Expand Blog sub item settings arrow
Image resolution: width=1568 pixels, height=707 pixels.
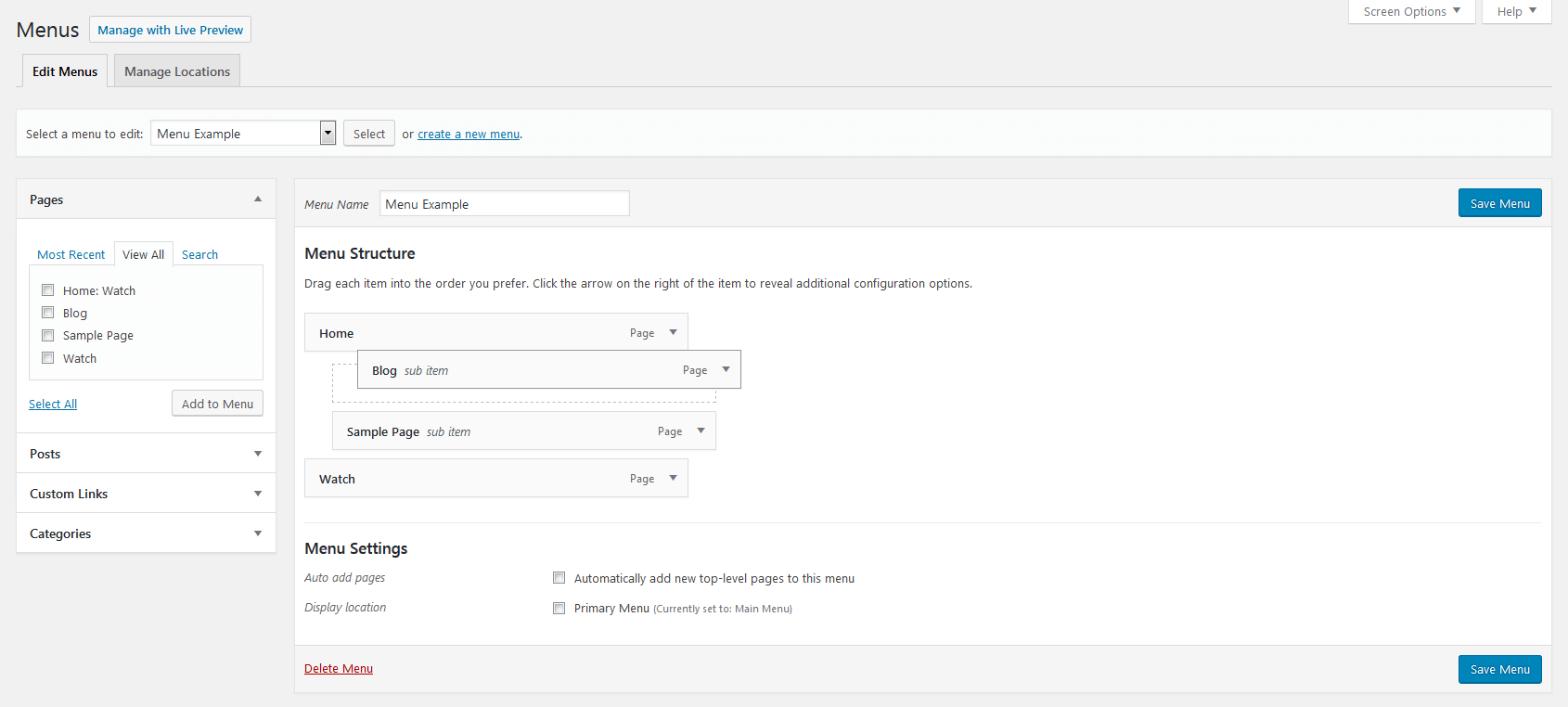(726, 369)
